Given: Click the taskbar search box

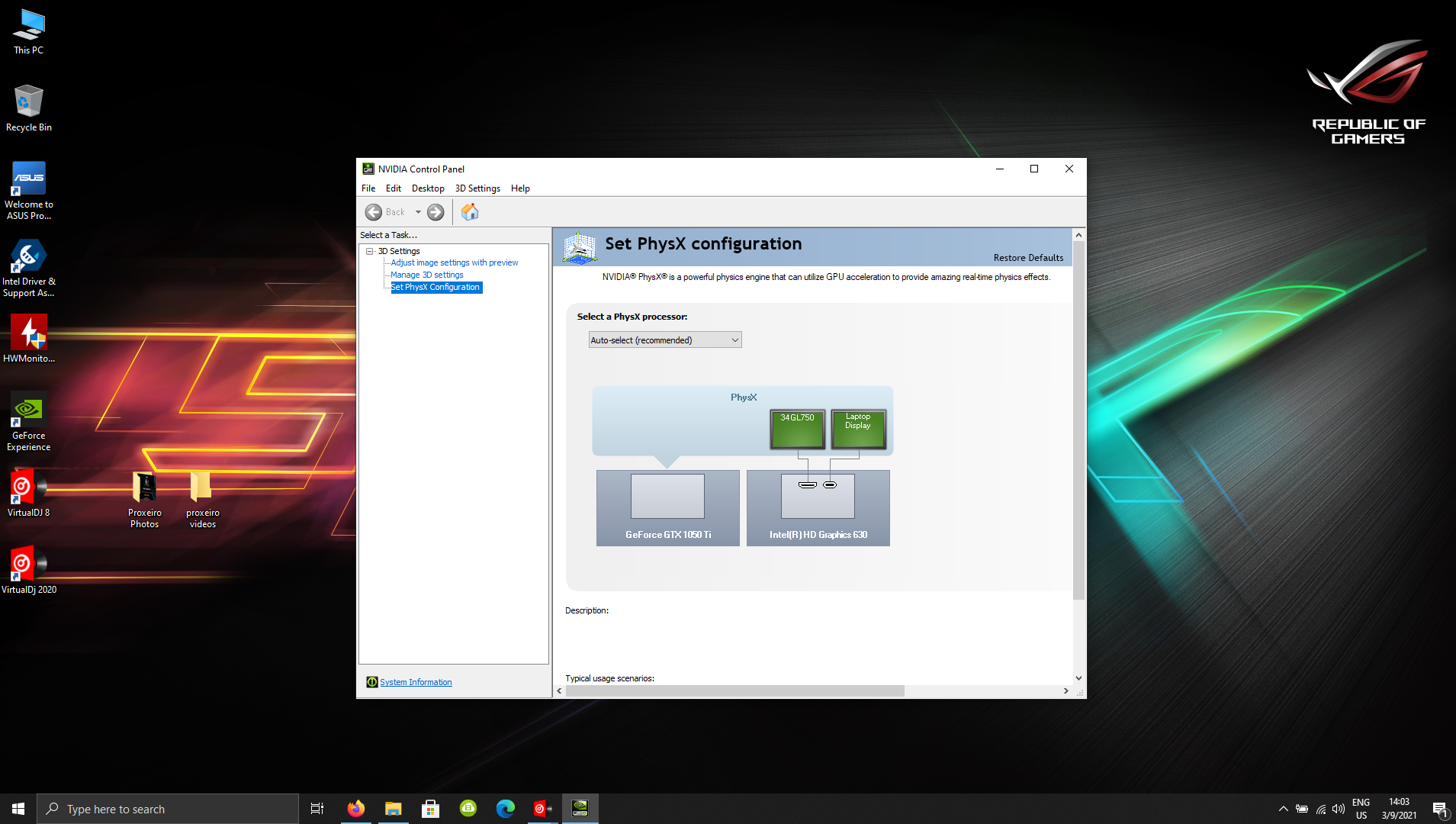Looking at the screenshot, I should coord(168,809).
